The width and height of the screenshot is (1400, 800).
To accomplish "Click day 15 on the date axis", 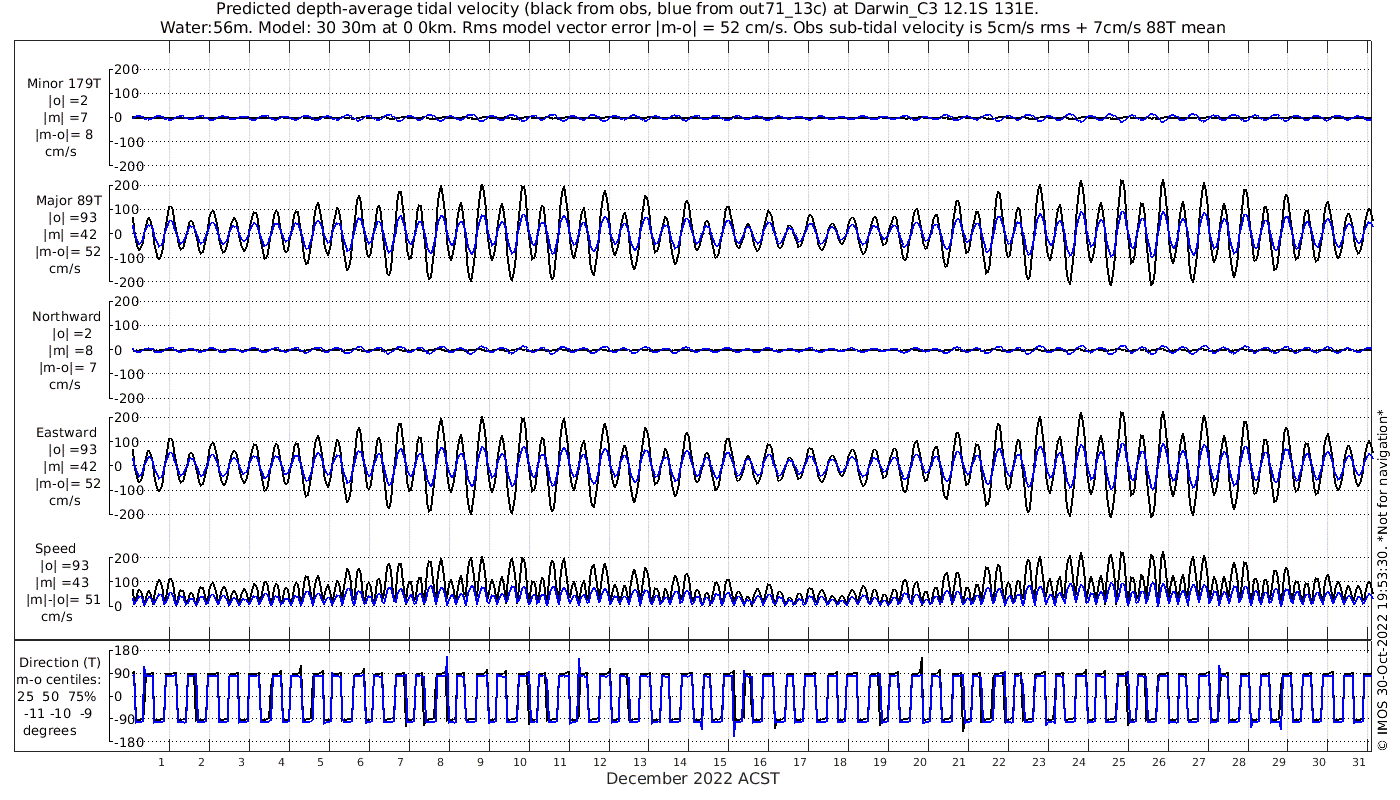I will (x=720, y=762).
